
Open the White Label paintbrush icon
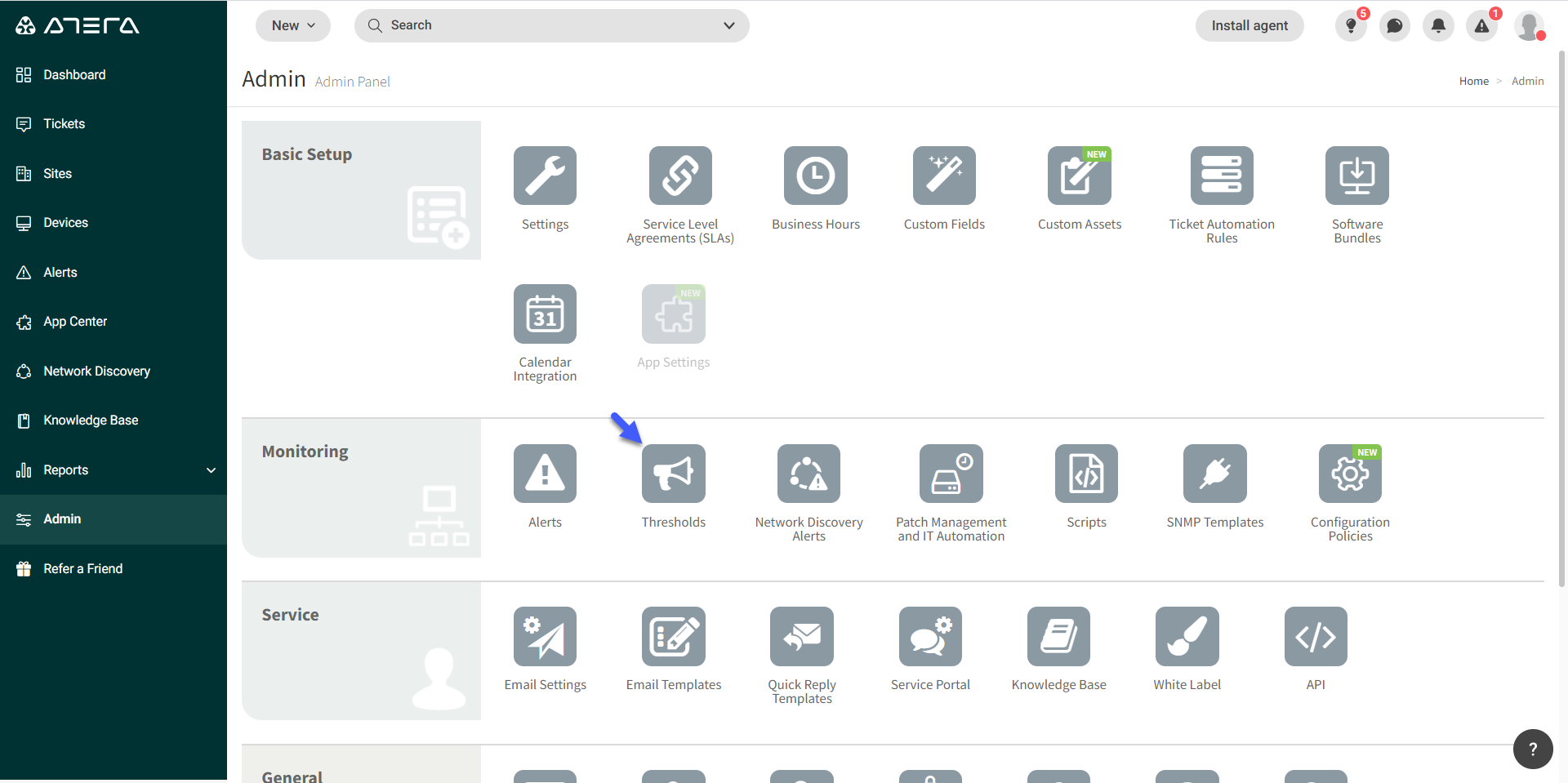click(1187, 636)
